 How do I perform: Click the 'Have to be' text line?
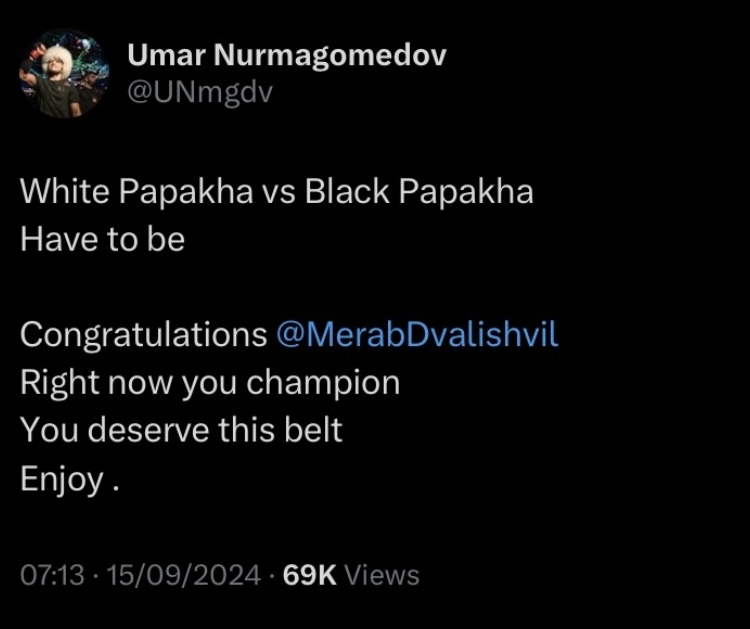click(x=102, y=239)
